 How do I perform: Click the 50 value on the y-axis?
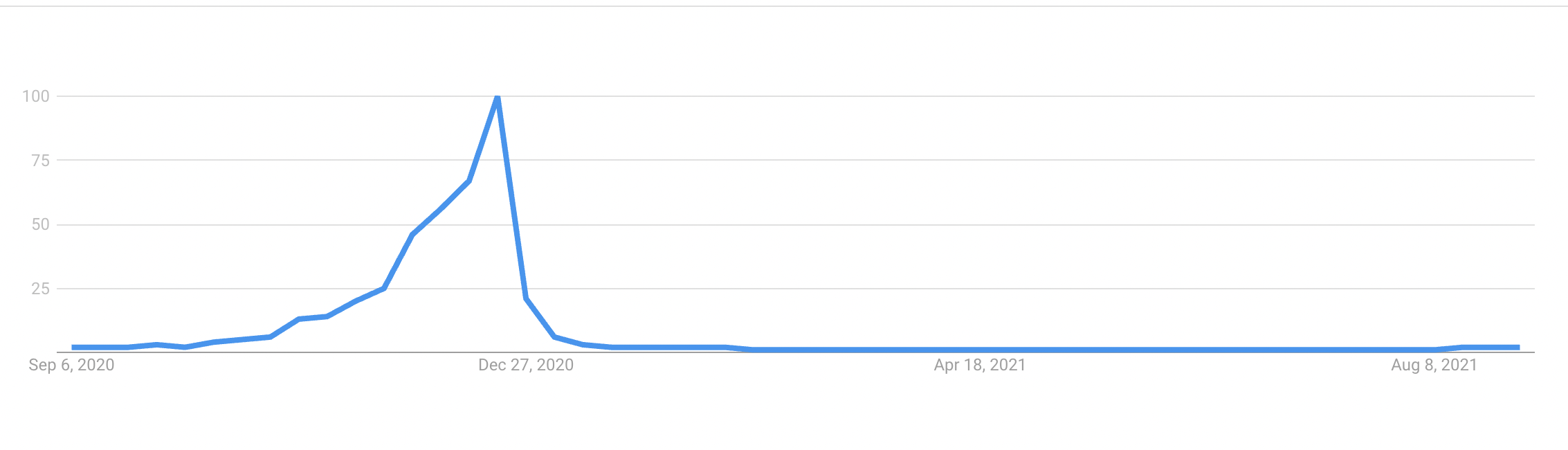pos(41,224)
